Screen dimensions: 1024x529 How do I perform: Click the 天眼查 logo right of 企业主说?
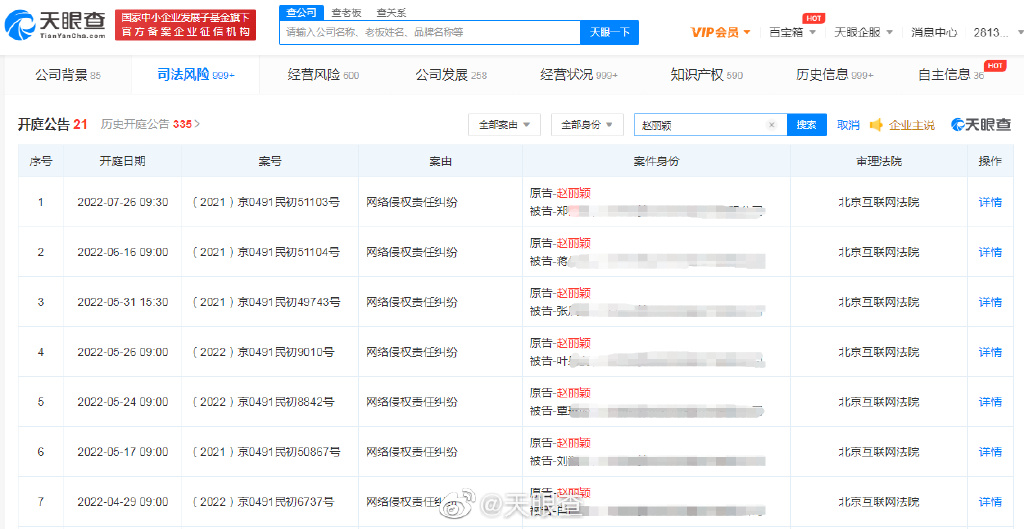[x=980, y=125]
